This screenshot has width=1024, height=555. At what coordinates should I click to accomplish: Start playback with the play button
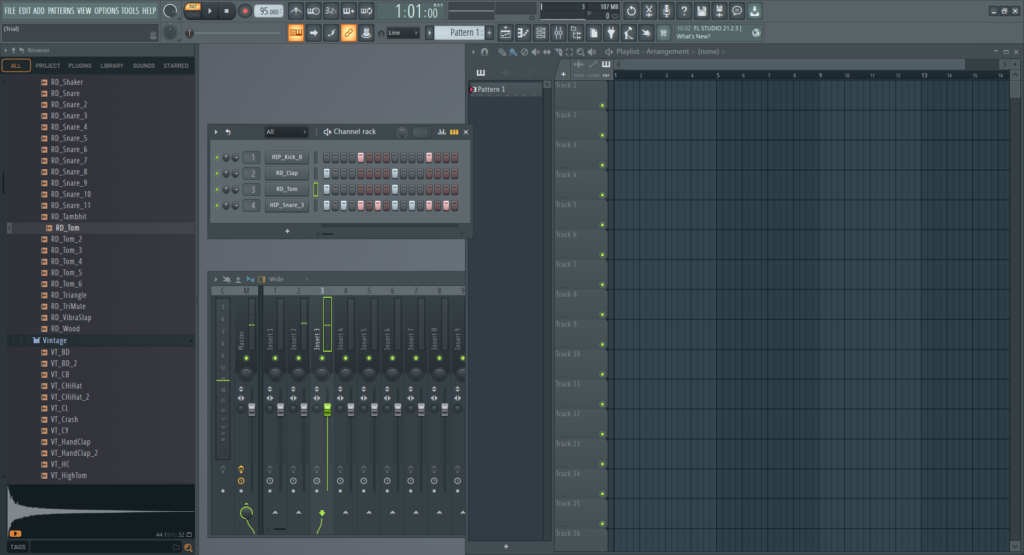[x=210, y=11]
